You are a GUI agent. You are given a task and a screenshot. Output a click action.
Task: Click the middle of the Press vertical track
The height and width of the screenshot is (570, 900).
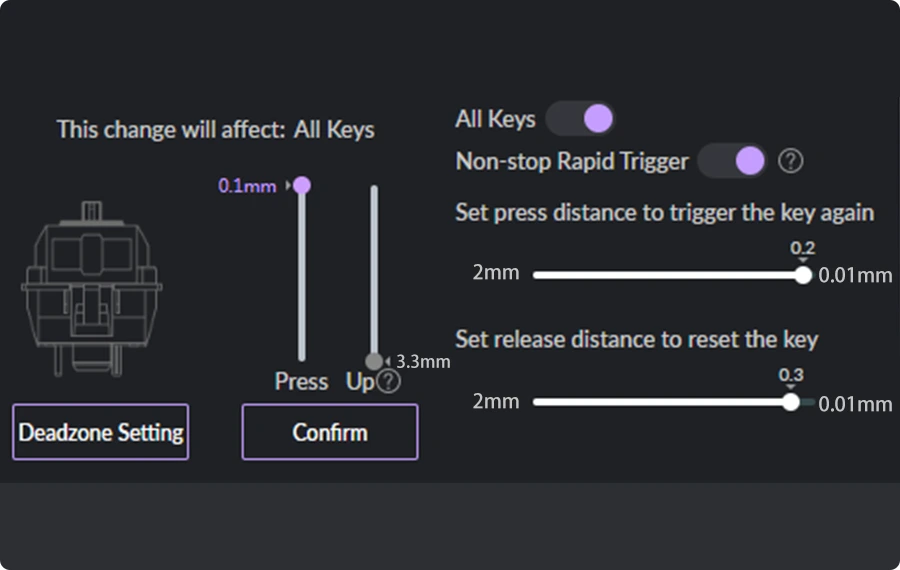pyautogui.click(x=302, y=273)
